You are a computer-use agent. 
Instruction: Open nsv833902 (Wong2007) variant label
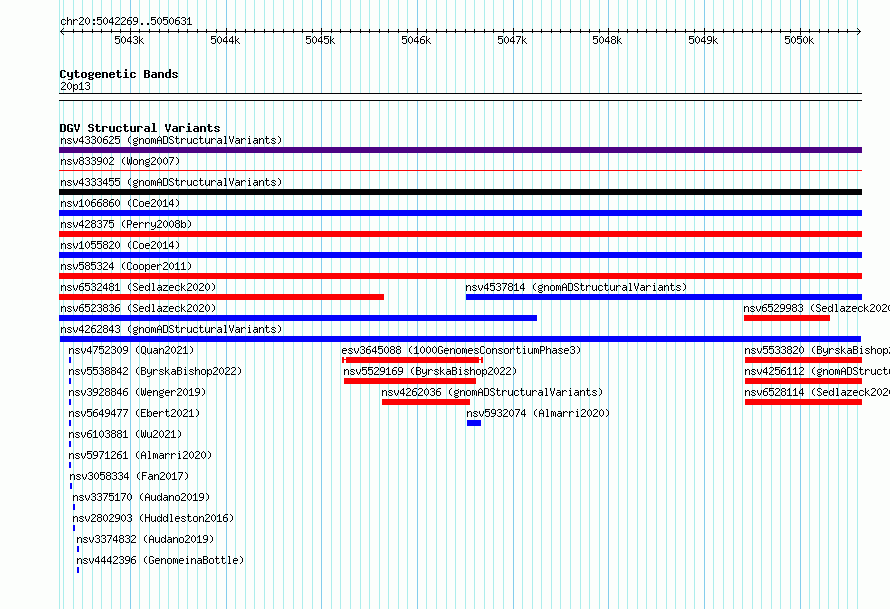pos(120,161)
